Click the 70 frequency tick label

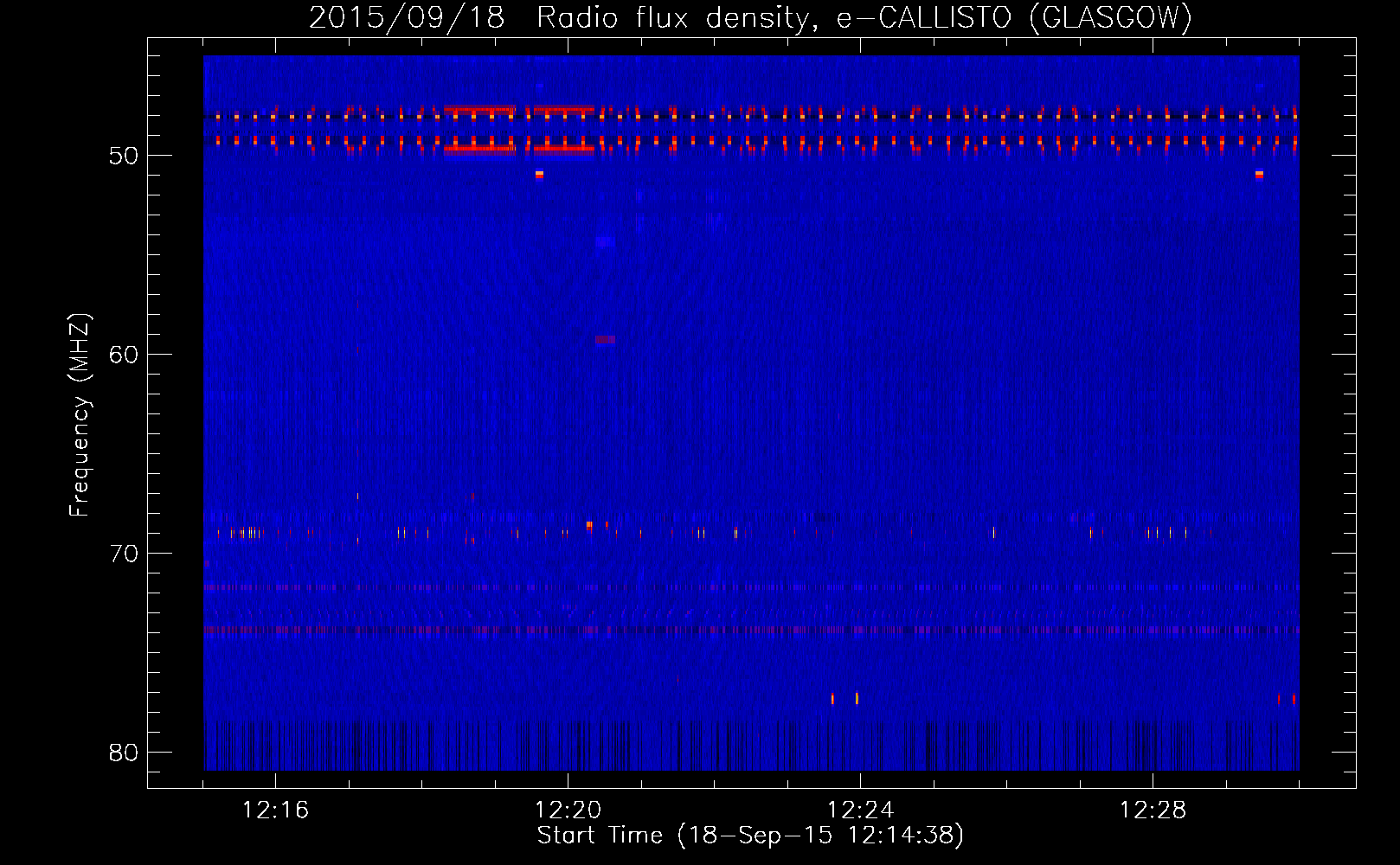click(124, 554)
